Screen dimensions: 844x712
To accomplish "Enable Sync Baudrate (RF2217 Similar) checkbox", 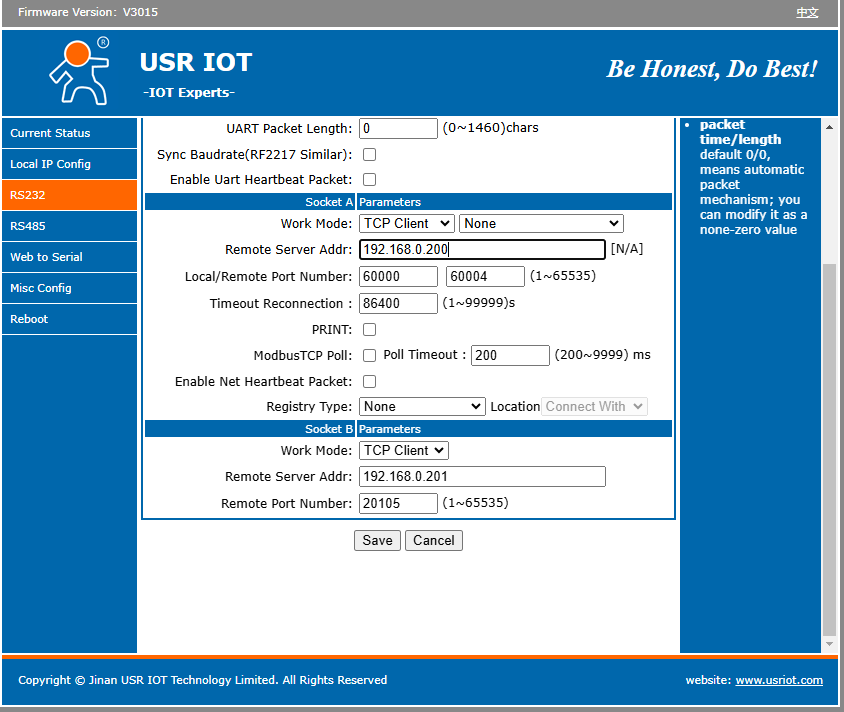I will pyautogui.click(x=369, y=155).
